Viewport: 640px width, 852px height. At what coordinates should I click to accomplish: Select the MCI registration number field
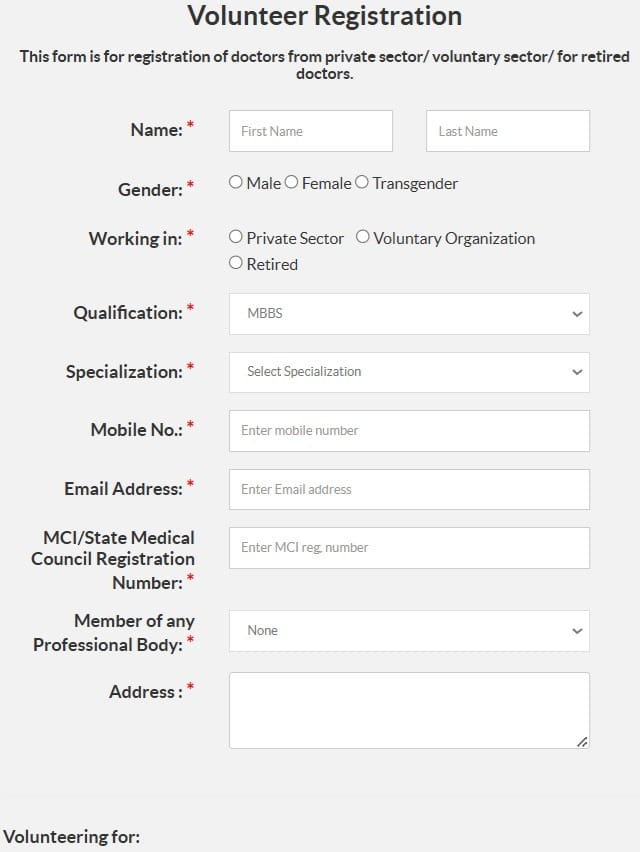coord(408,547)
